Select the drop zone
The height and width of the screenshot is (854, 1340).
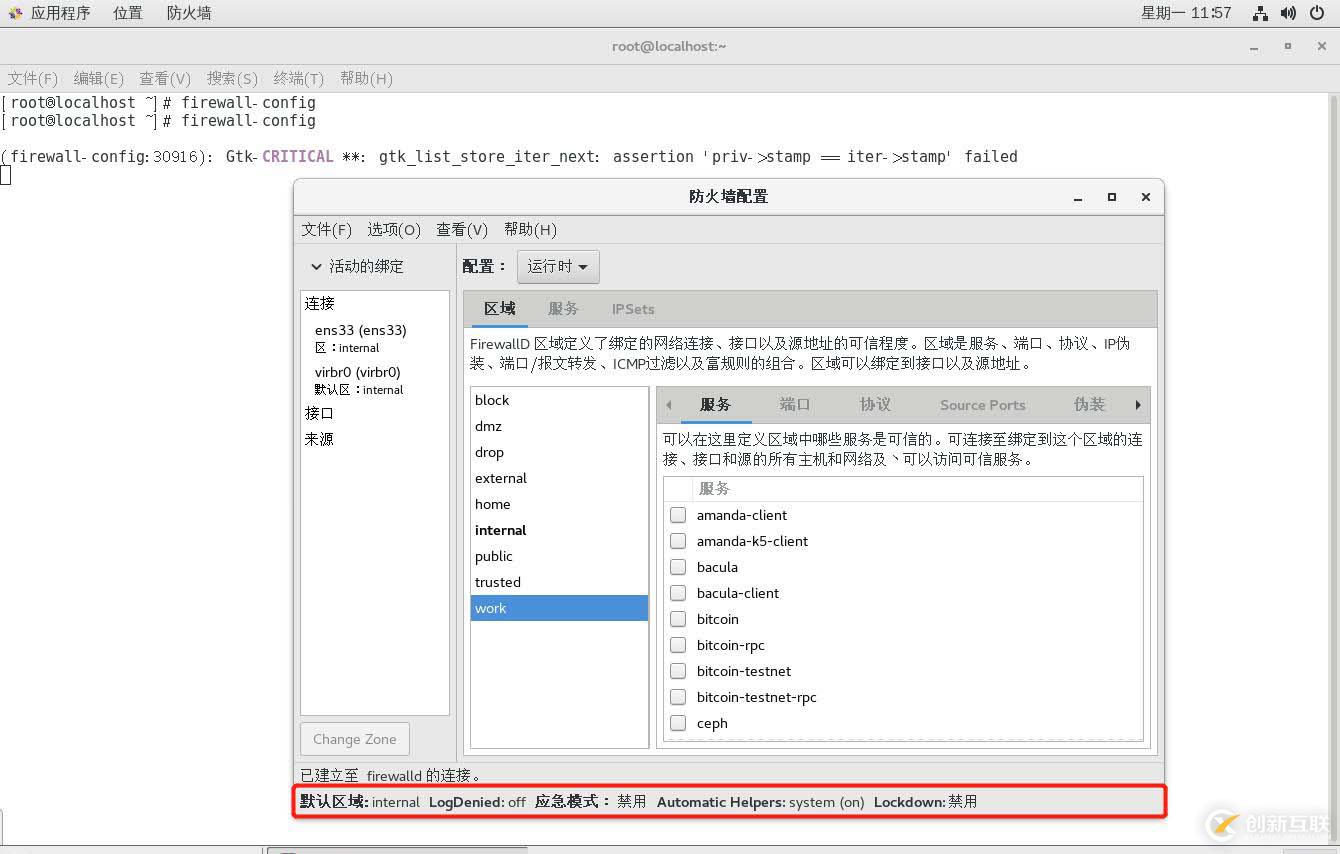coord(559,452)
